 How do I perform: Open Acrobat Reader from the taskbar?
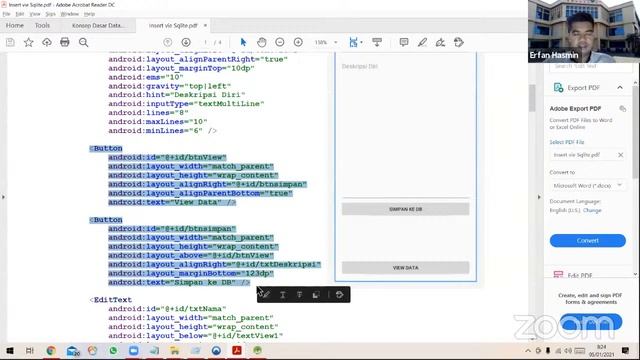[237, 351]
